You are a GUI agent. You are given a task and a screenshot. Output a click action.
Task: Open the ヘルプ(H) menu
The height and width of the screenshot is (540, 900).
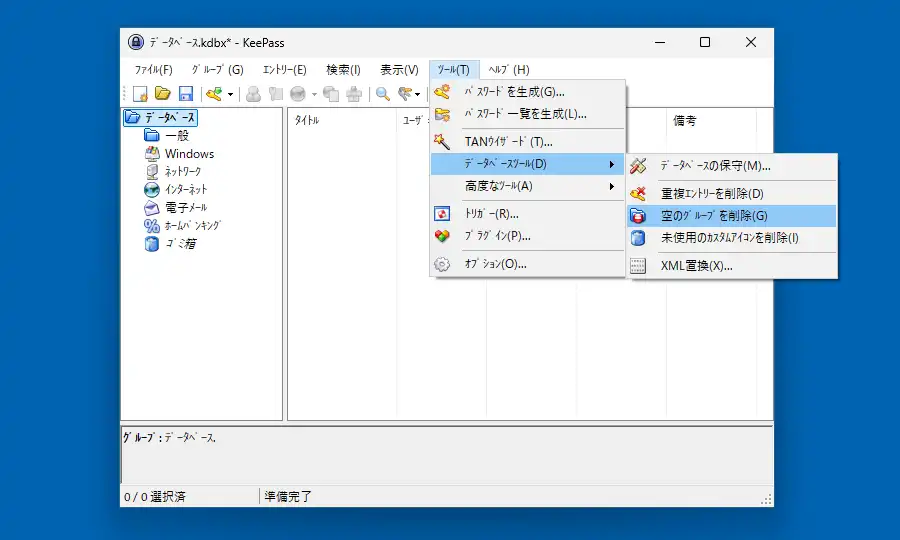tap(509, 69)
